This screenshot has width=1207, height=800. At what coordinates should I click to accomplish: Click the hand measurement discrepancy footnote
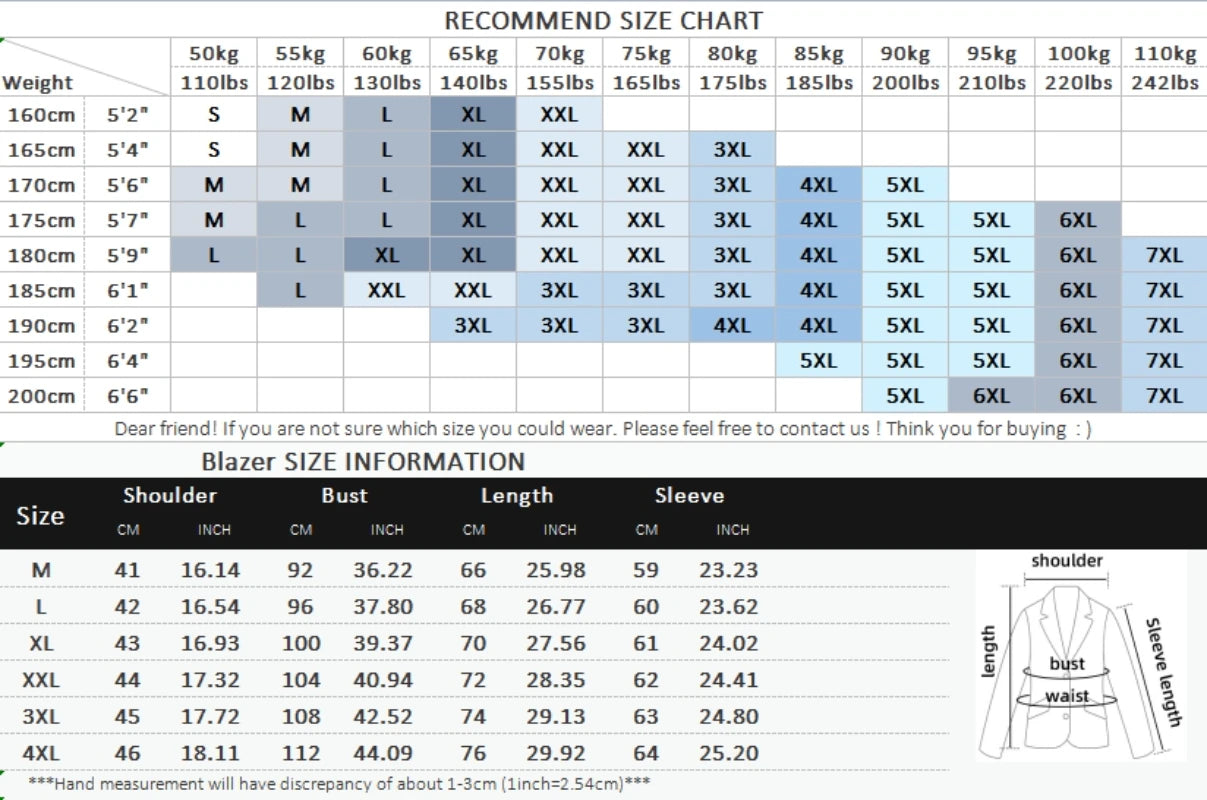click(340, 783)
